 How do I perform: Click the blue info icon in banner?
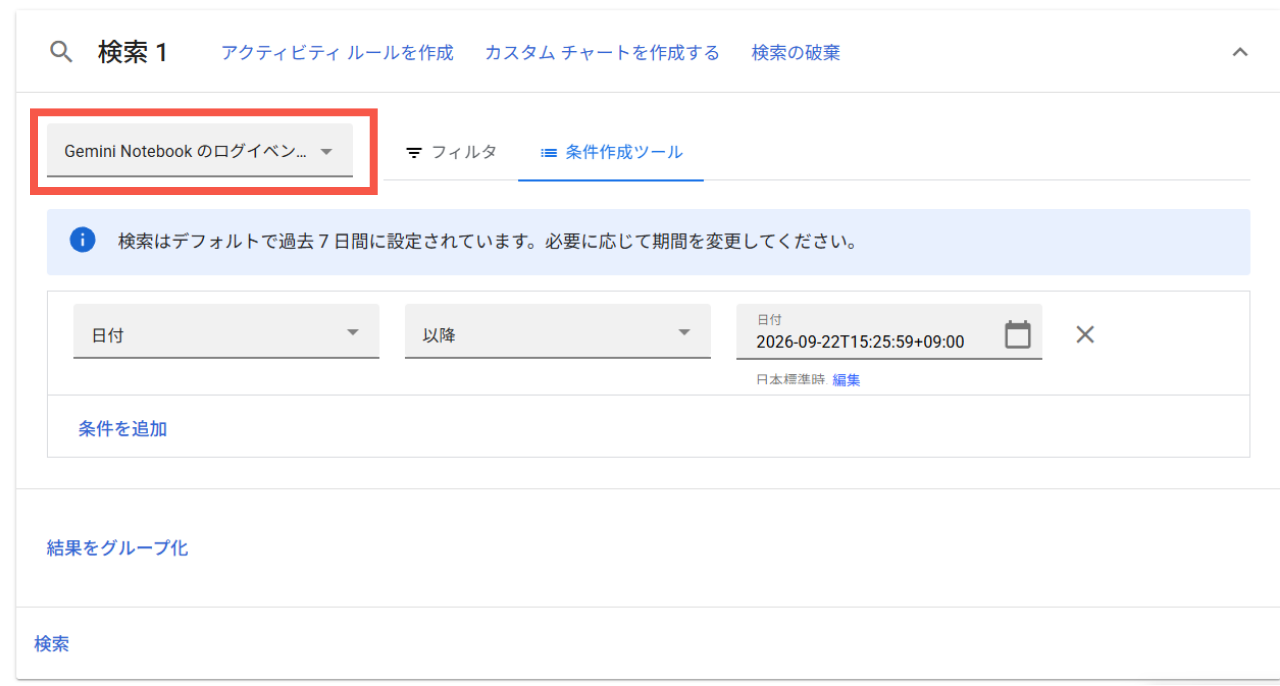pyautogui.click(x=82, y=240)
